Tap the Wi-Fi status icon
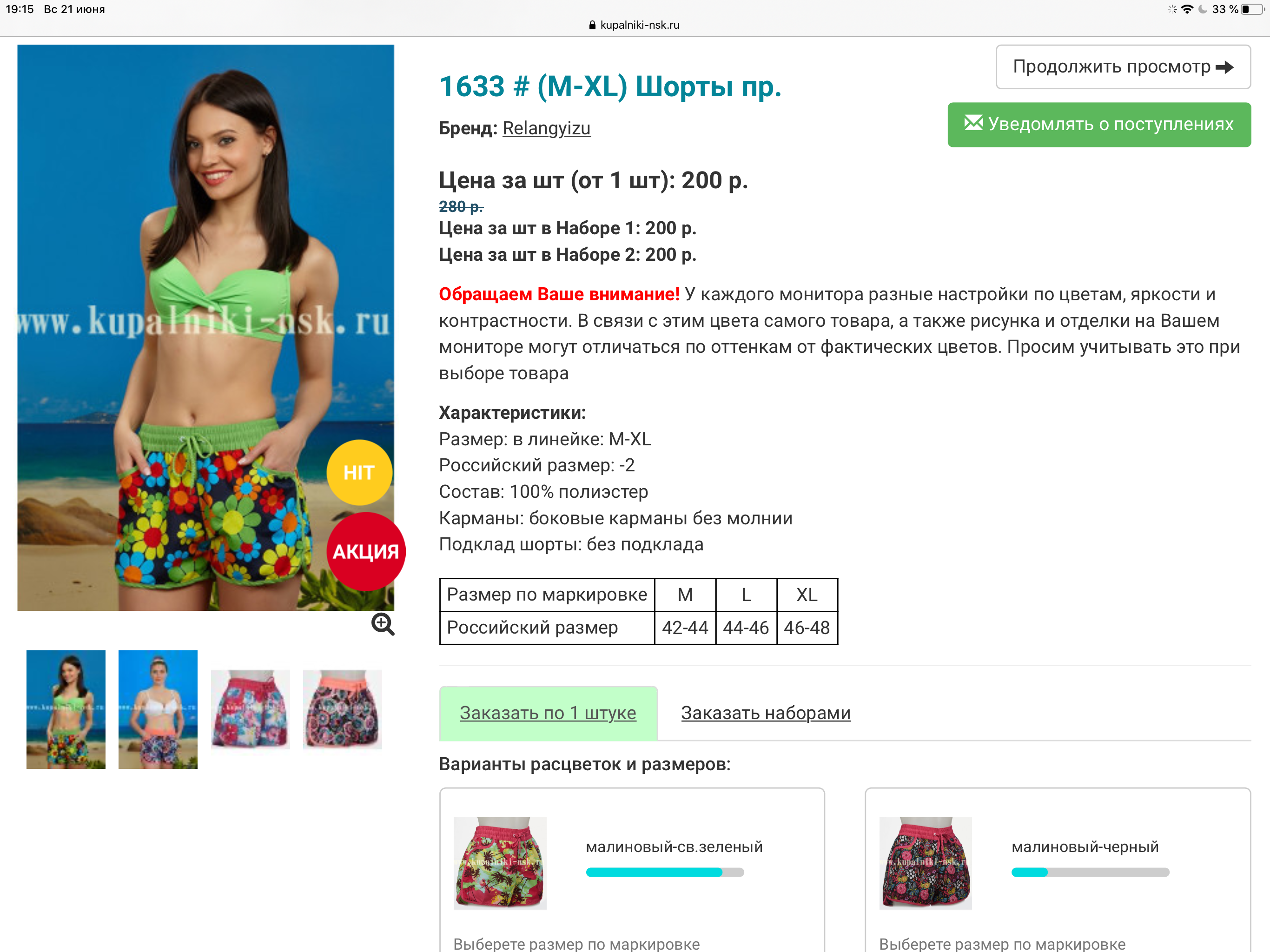This screenshot has height=952, width=1270. click(1187, 9)
